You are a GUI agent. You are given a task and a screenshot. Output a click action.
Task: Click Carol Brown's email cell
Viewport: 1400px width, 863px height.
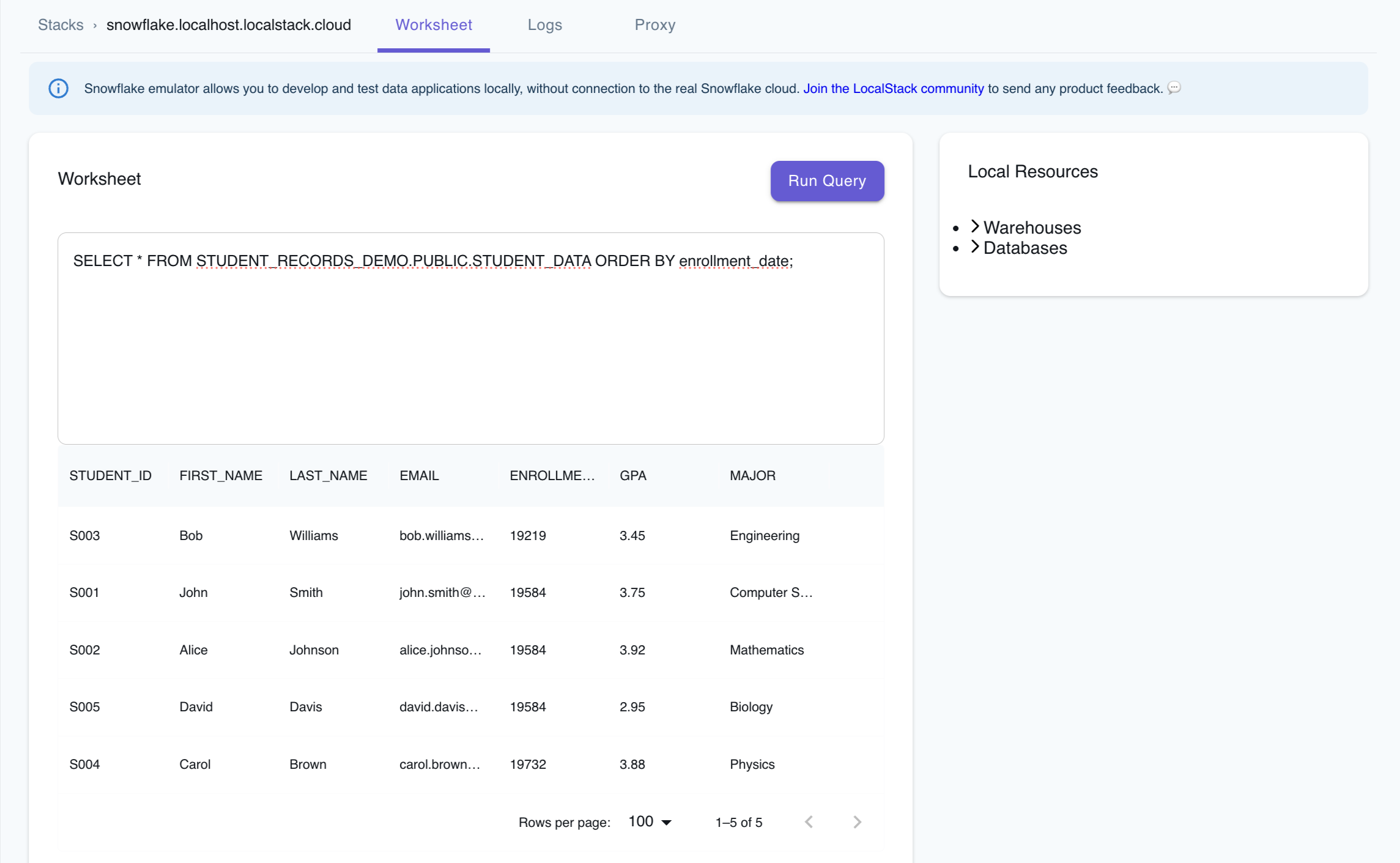point(440,764)
